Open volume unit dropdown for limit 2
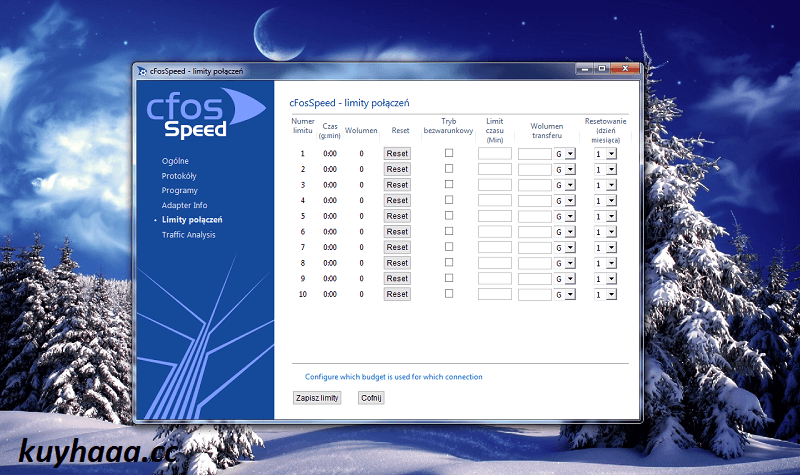This screenshot has width=800, height=475. [x=565, y=170]
